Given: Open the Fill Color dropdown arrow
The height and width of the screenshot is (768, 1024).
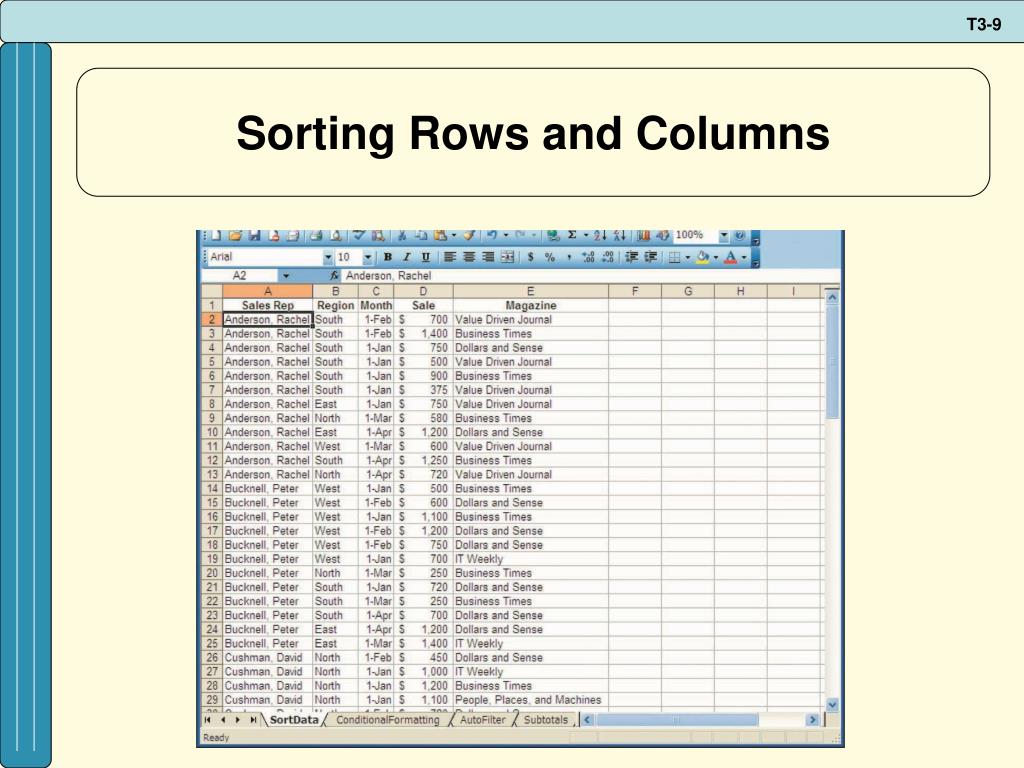Looking at the screenshot, I should click(716, 257).
